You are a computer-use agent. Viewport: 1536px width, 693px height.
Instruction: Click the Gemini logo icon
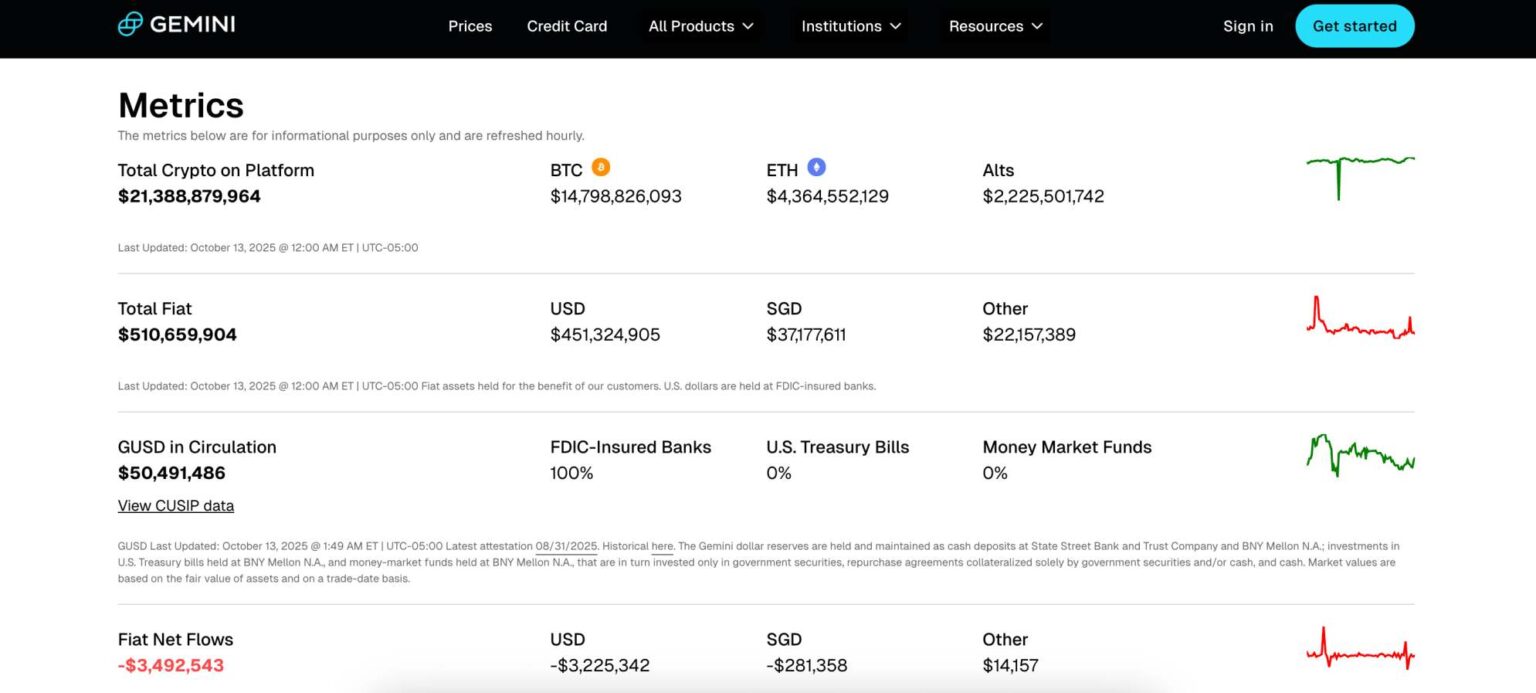pyautogui.click(x=130, y=23)
